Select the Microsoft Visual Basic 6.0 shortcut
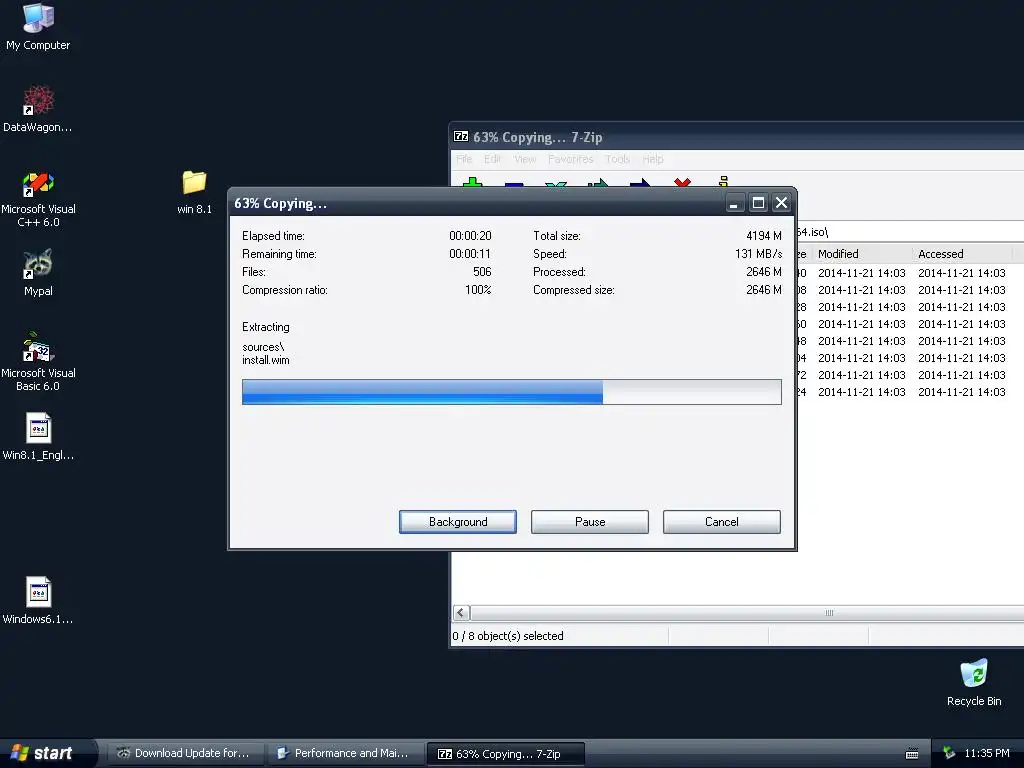This screenshot has height=768, width=1024. coord(38,362)
